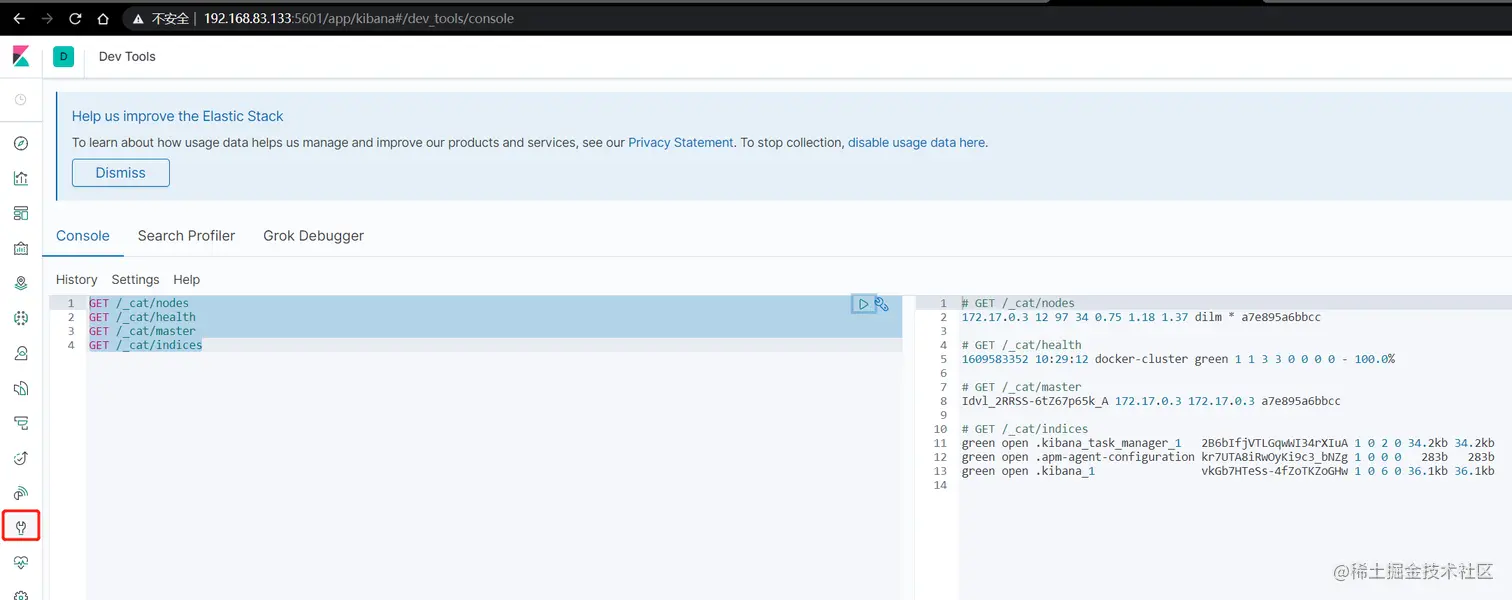This screenshot has height=600, width=1512.
Task: Click line number 14 in output gutter
Action: (939, 485)
